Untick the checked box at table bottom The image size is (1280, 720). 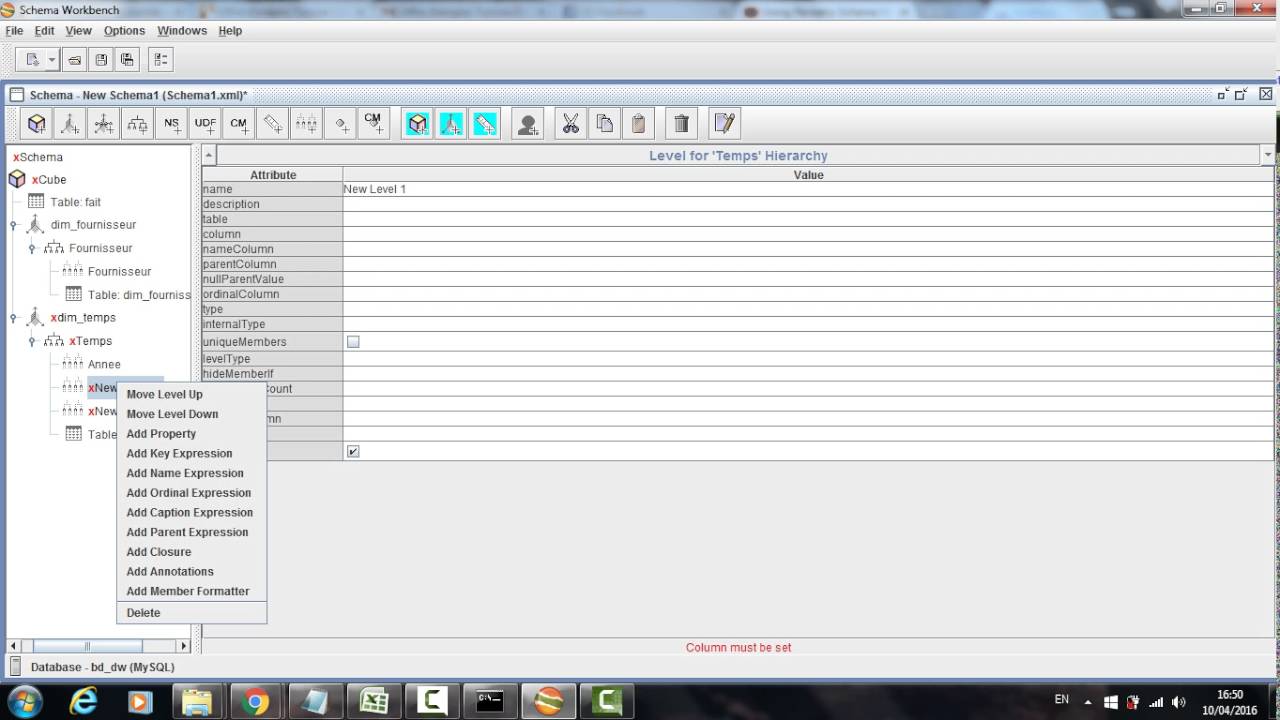pos(353,452)
